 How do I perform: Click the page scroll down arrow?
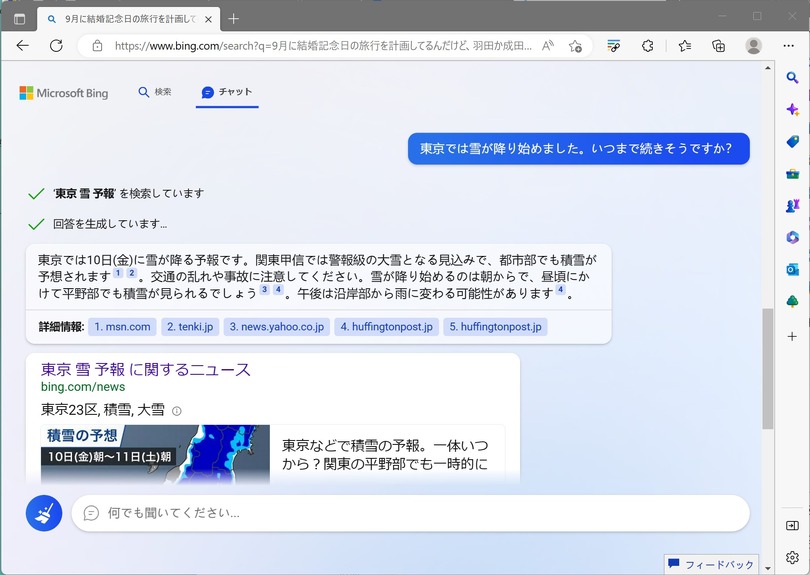(x=768, y=568)
